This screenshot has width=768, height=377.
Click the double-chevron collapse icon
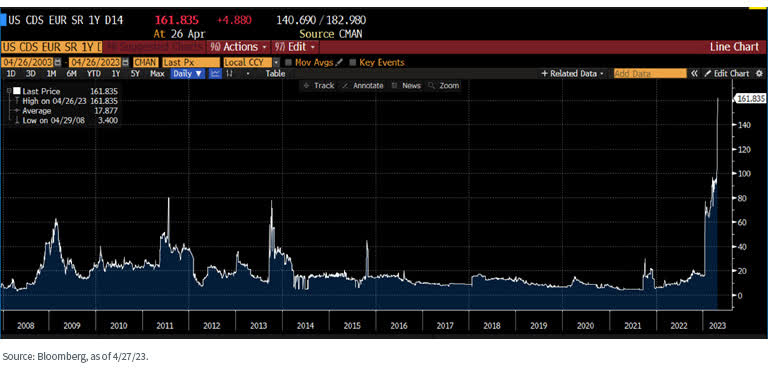(695, 73)
